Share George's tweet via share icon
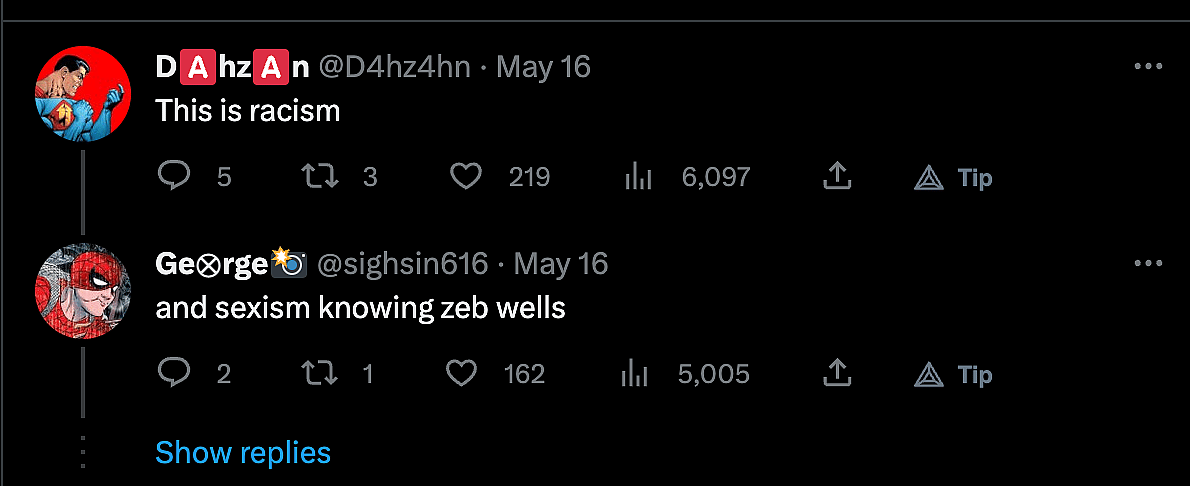 [836, 374]
